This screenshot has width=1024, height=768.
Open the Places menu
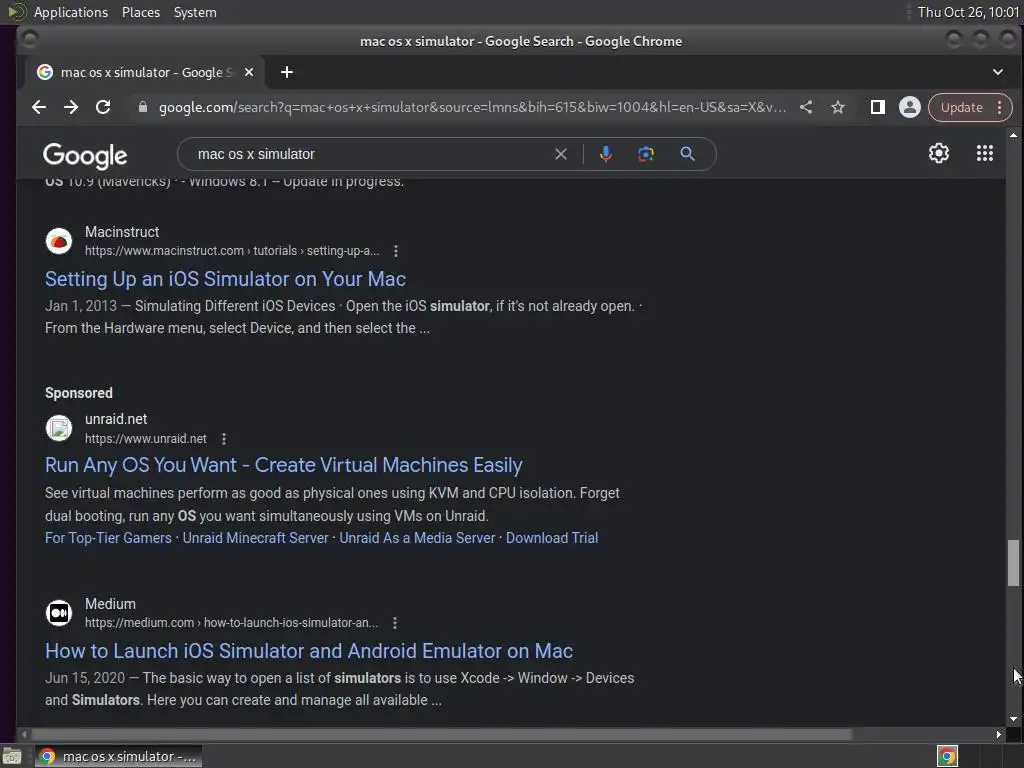[141, 12]
